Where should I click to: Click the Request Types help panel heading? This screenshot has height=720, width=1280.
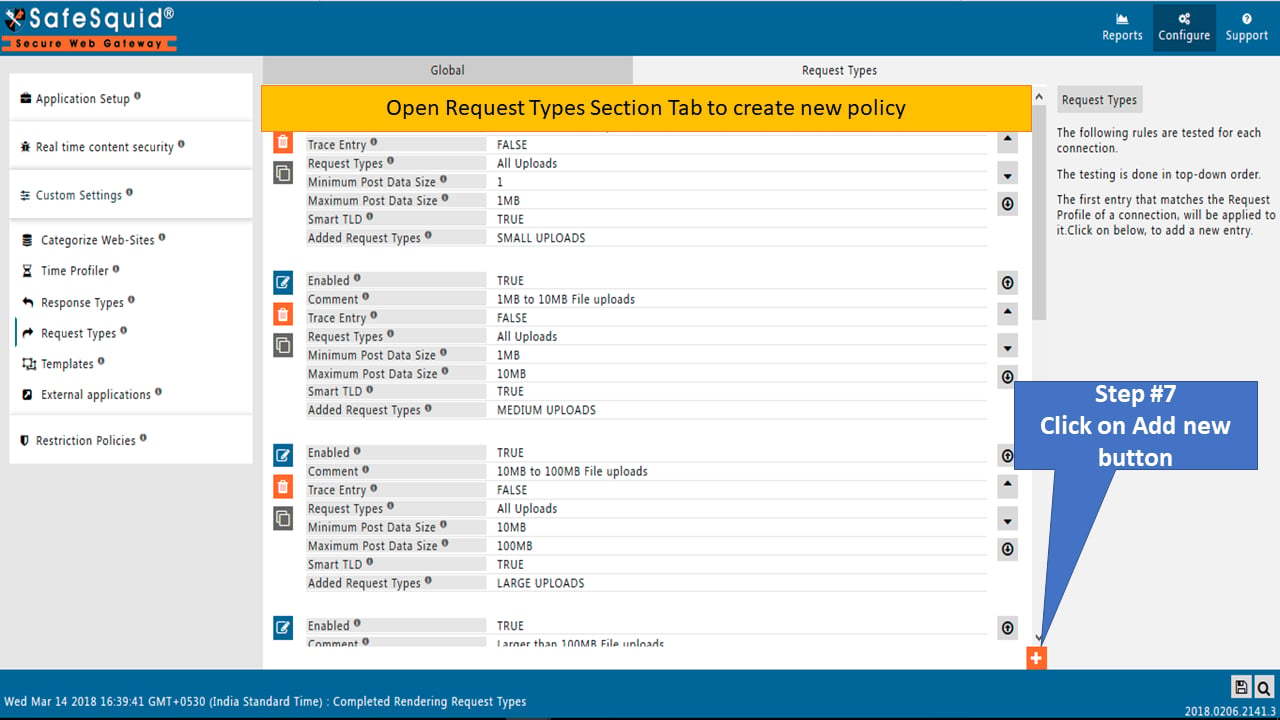[x=1098, y=99]
